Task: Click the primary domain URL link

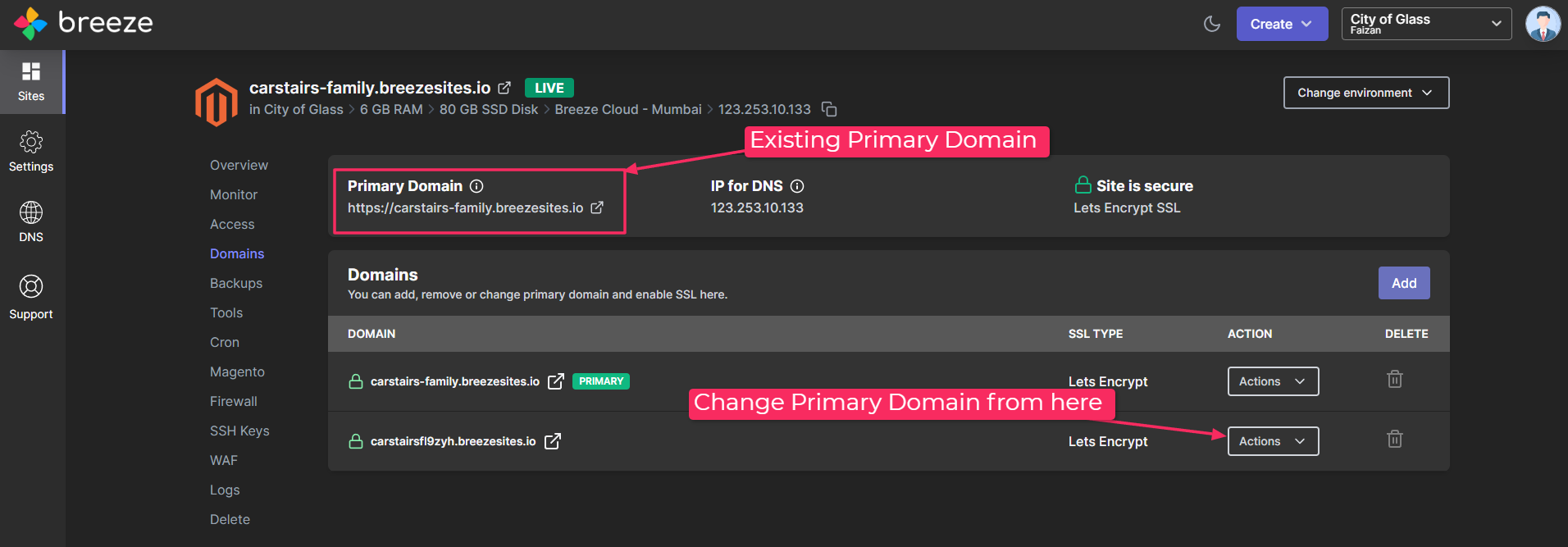Action: click(465, 207)
